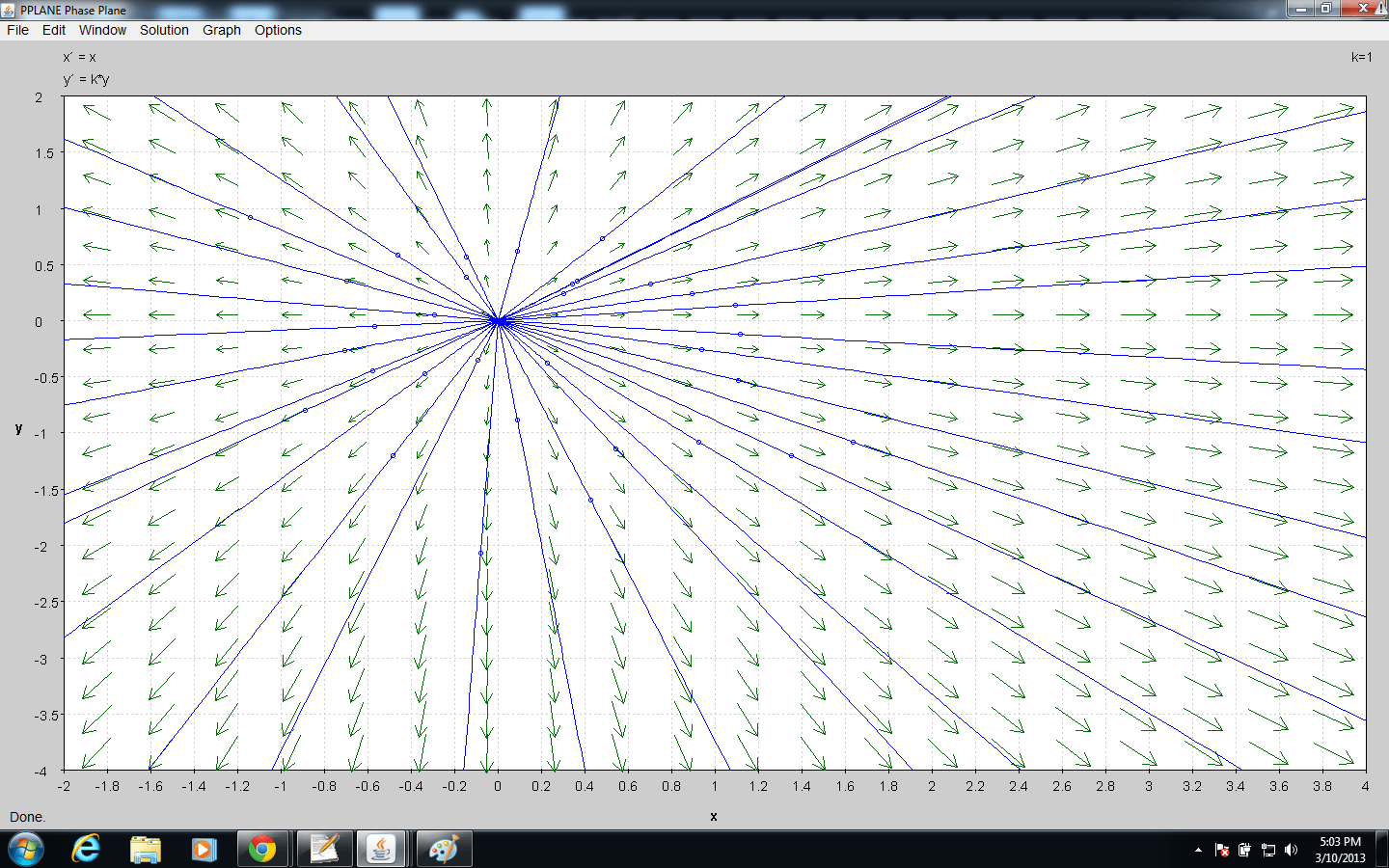Open the File menu
This screenshot has width=1389, height=868.
pos(17,30)
